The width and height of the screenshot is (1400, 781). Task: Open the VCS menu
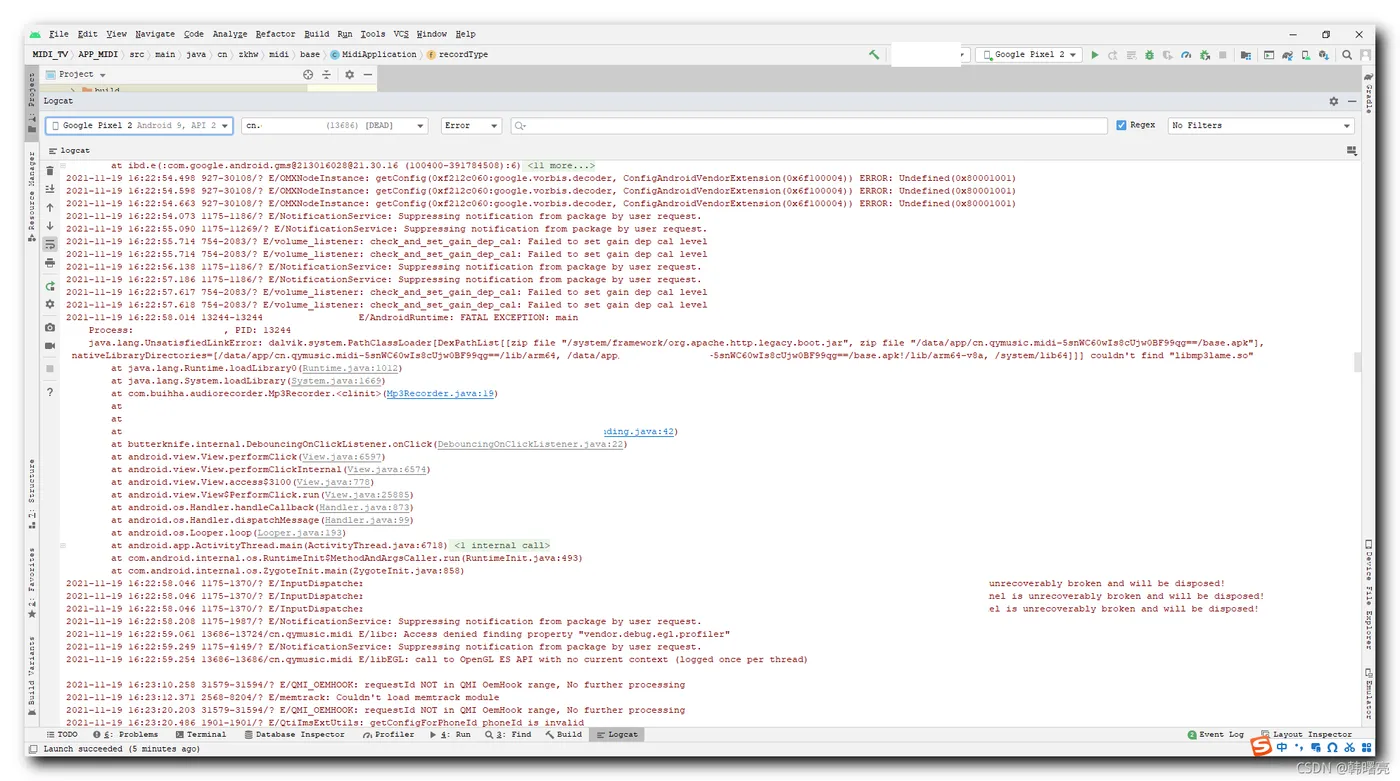pos(401,34)
